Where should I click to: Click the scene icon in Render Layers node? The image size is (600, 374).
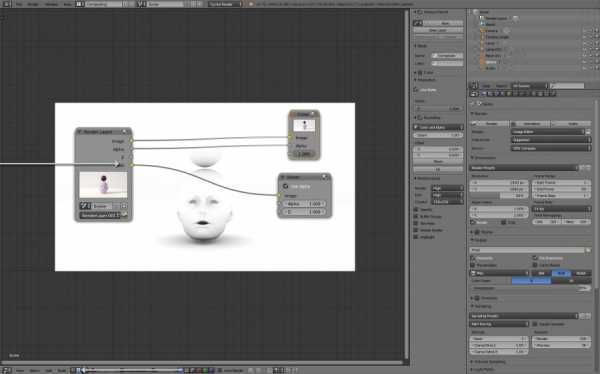(x=85, y=206)
